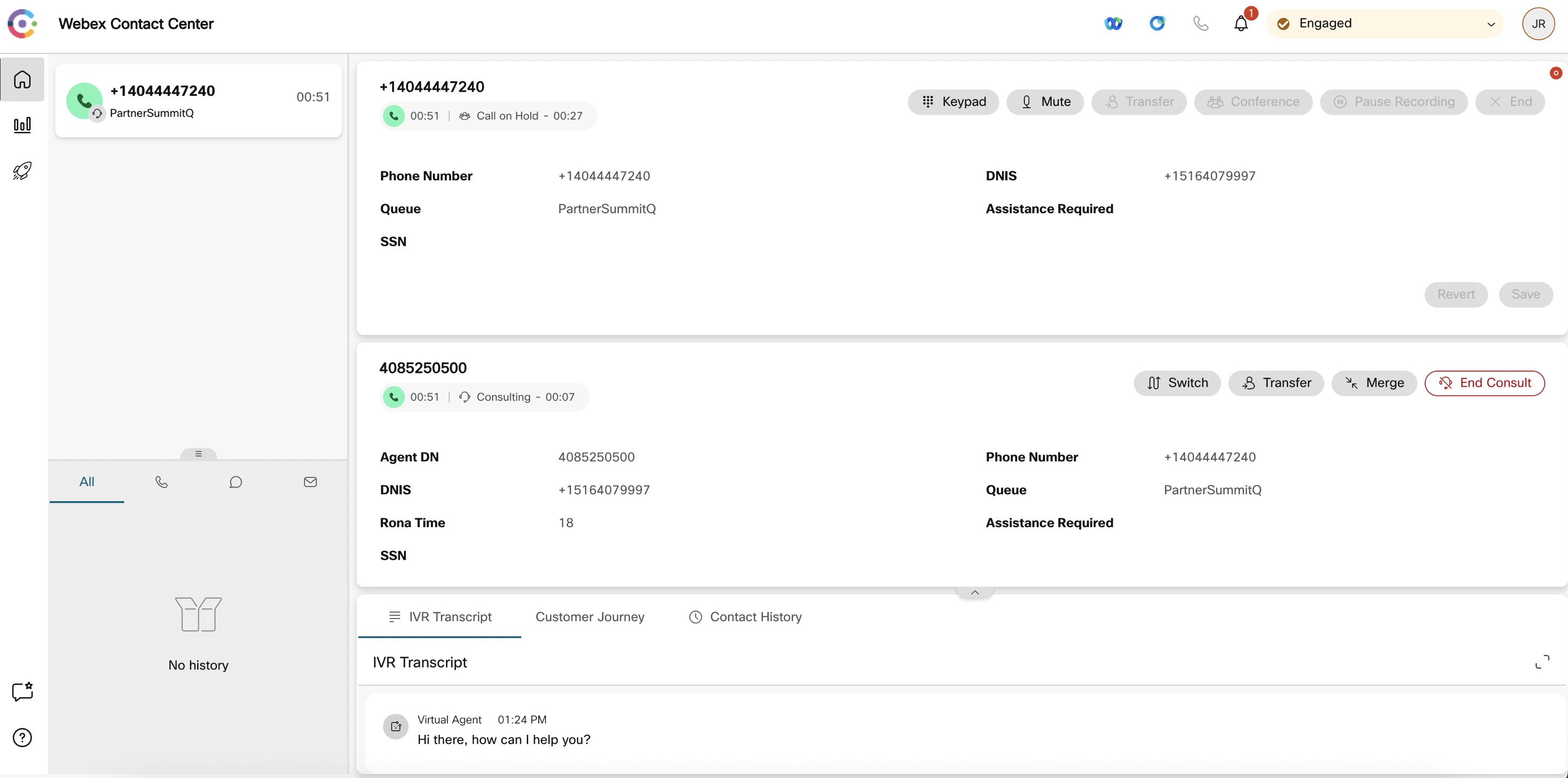Open the outdial phone icon in header

click(x=1201, y=24)
